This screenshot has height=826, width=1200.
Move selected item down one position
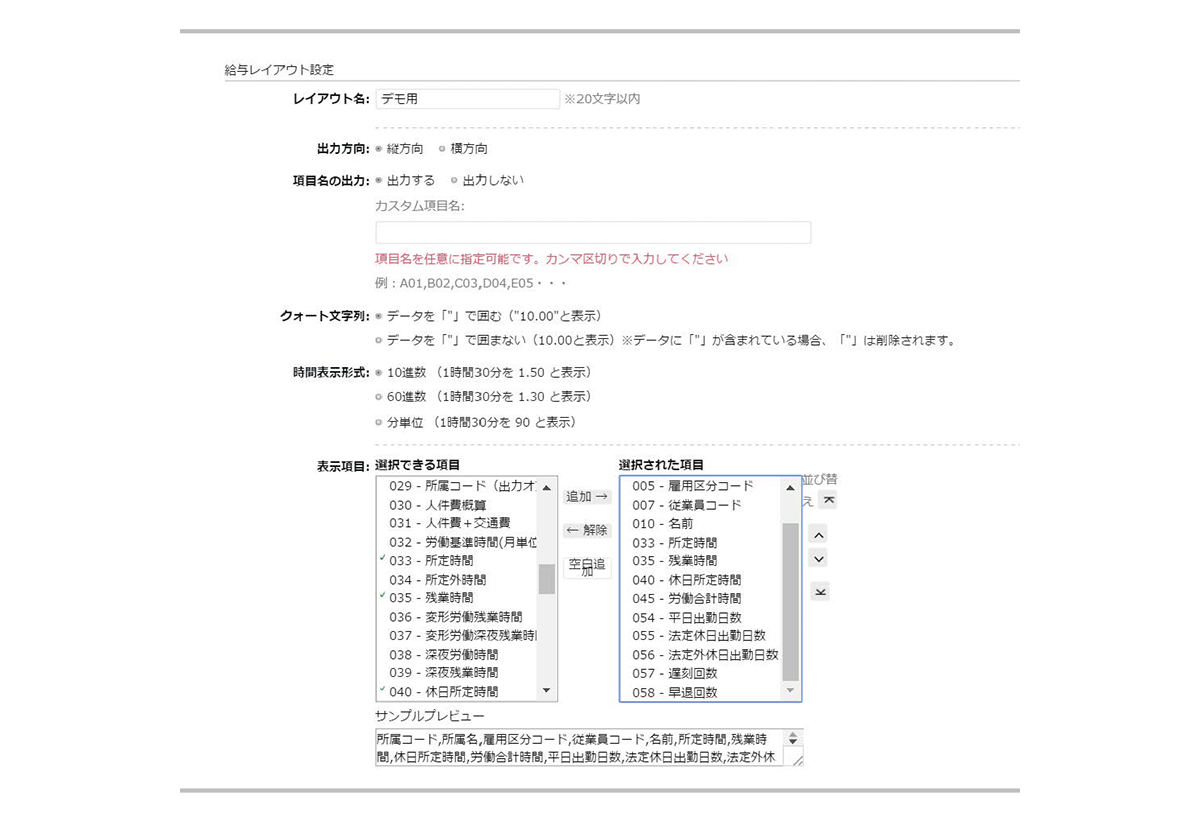[818, 559]
